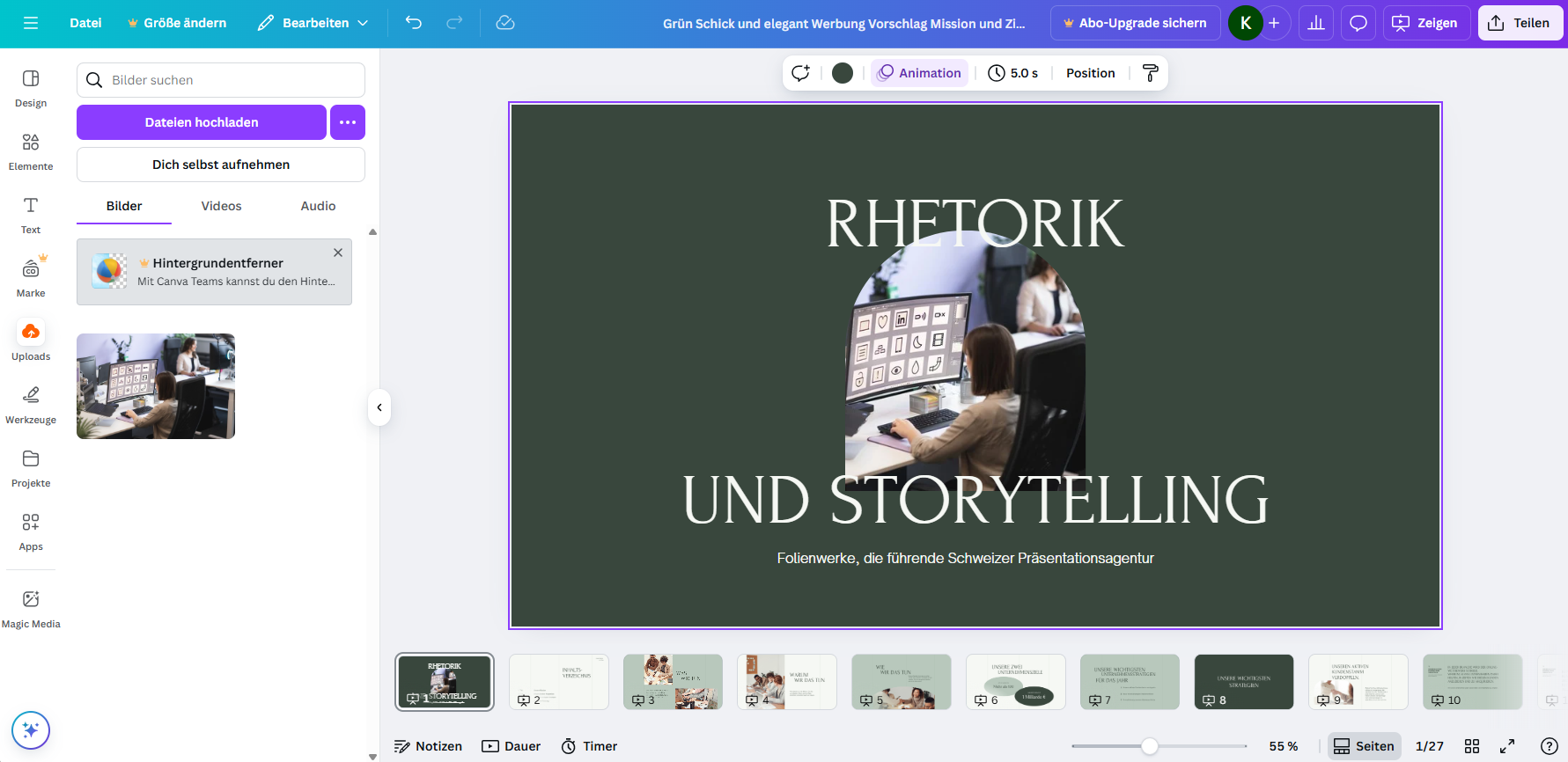
Task: Open the Elemente panel
Action: [31, 153]
